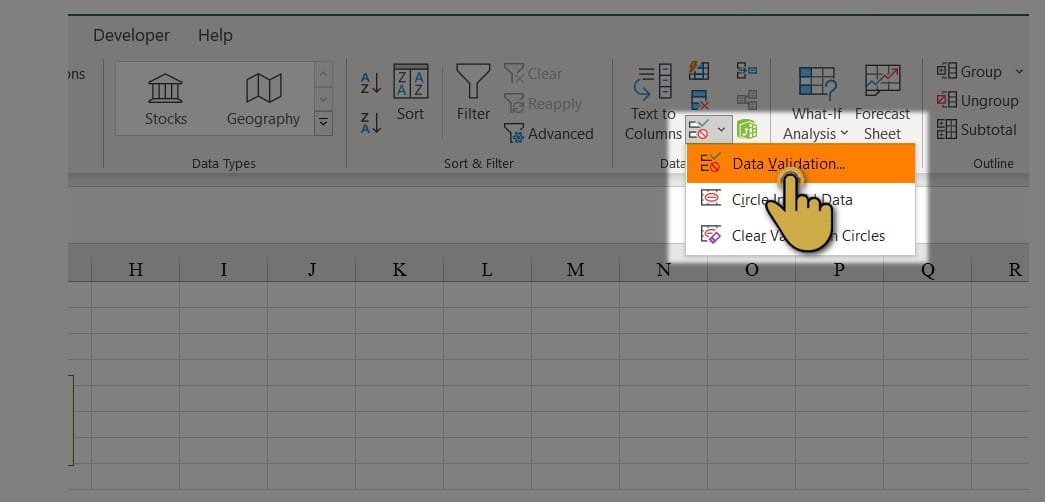
Task: Click the Flash Fill icon
Action: click(x=699, y=71)
